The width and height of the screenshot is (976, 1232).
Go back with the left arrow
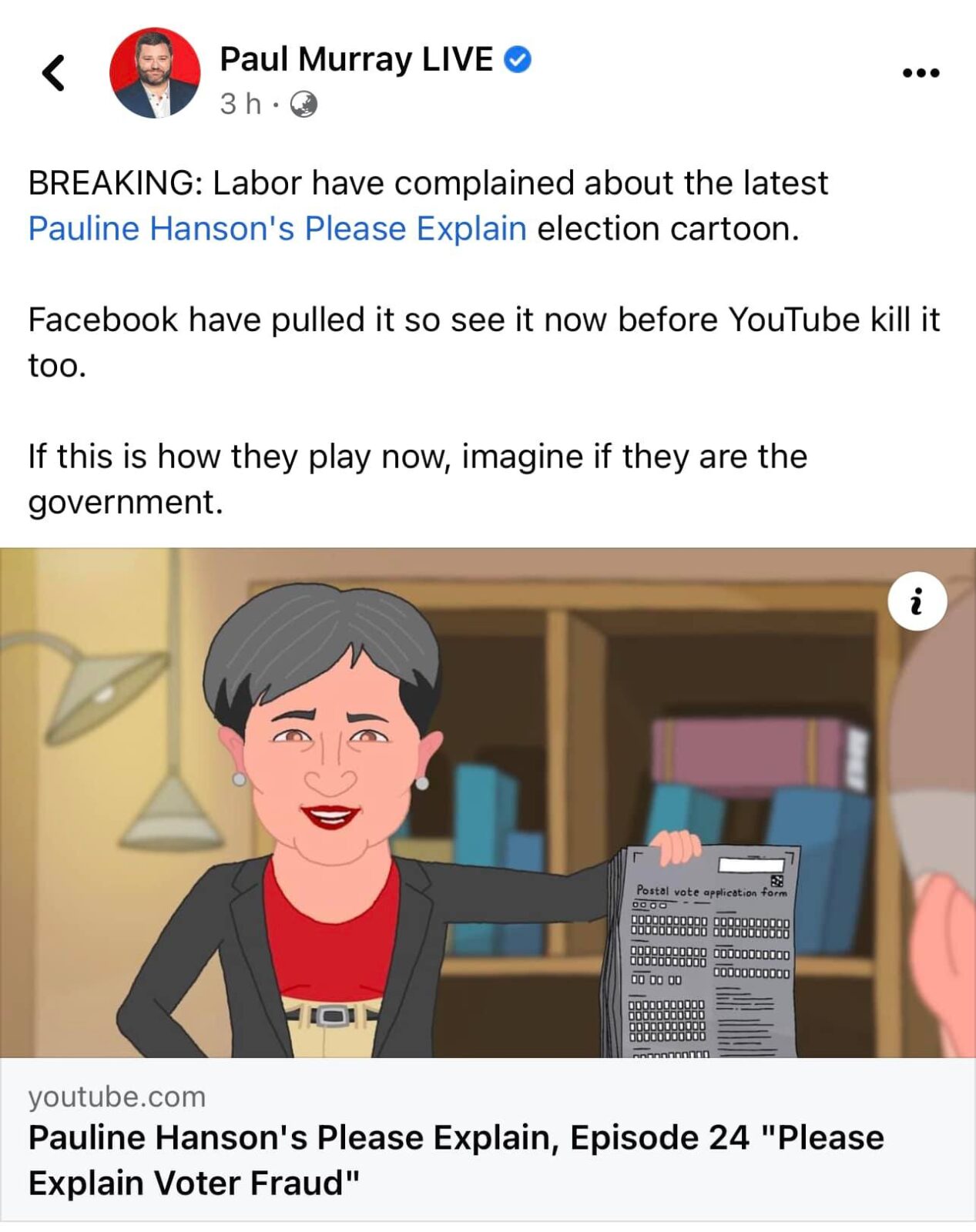(x=53, y=73)
